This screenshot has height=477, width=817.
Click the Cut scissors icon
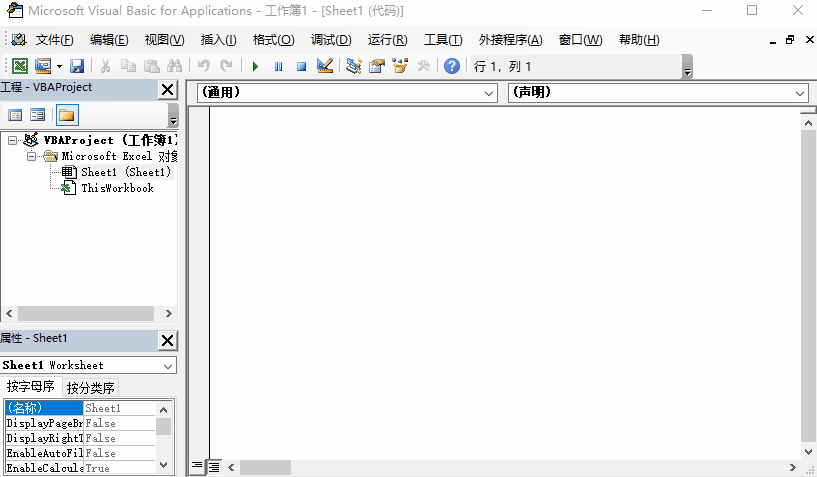pos(105,66)
